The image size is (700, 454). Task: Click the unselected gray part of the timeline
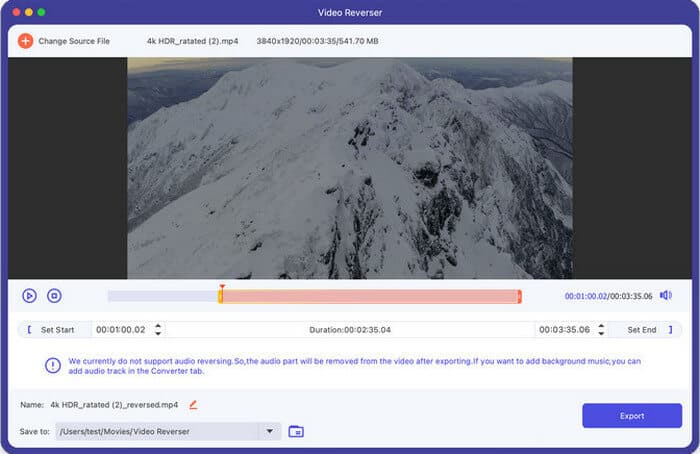click(162, 296)
